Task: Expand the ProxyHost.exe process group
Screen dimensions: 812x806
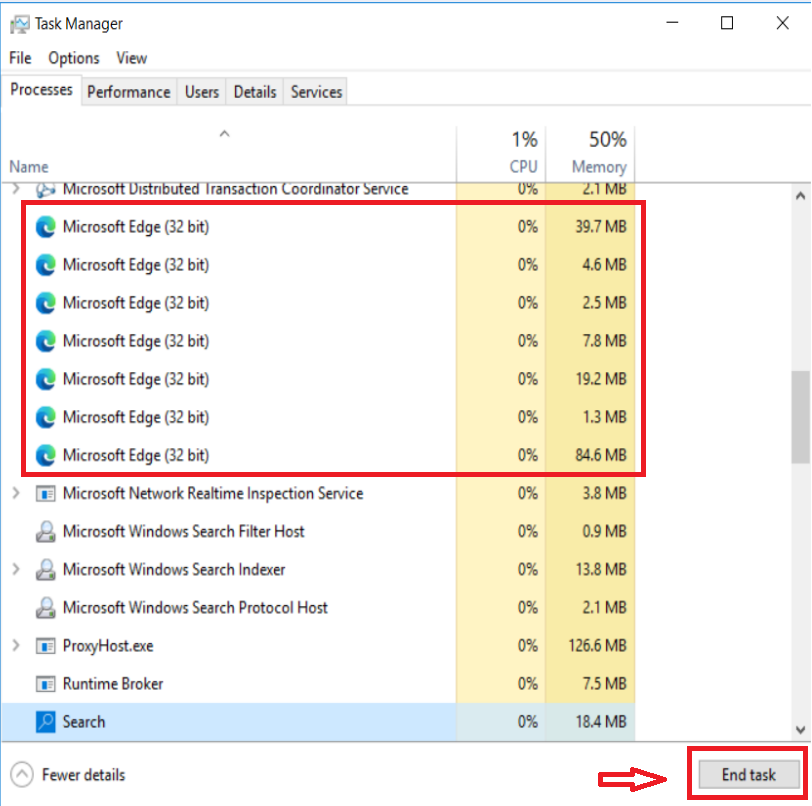Action: pyautogui.click(x=16, y=645)
